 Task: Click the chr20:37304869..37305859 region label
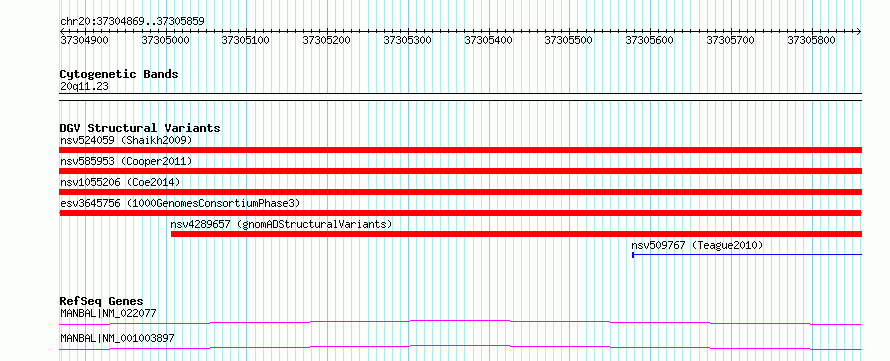(132, 22)
